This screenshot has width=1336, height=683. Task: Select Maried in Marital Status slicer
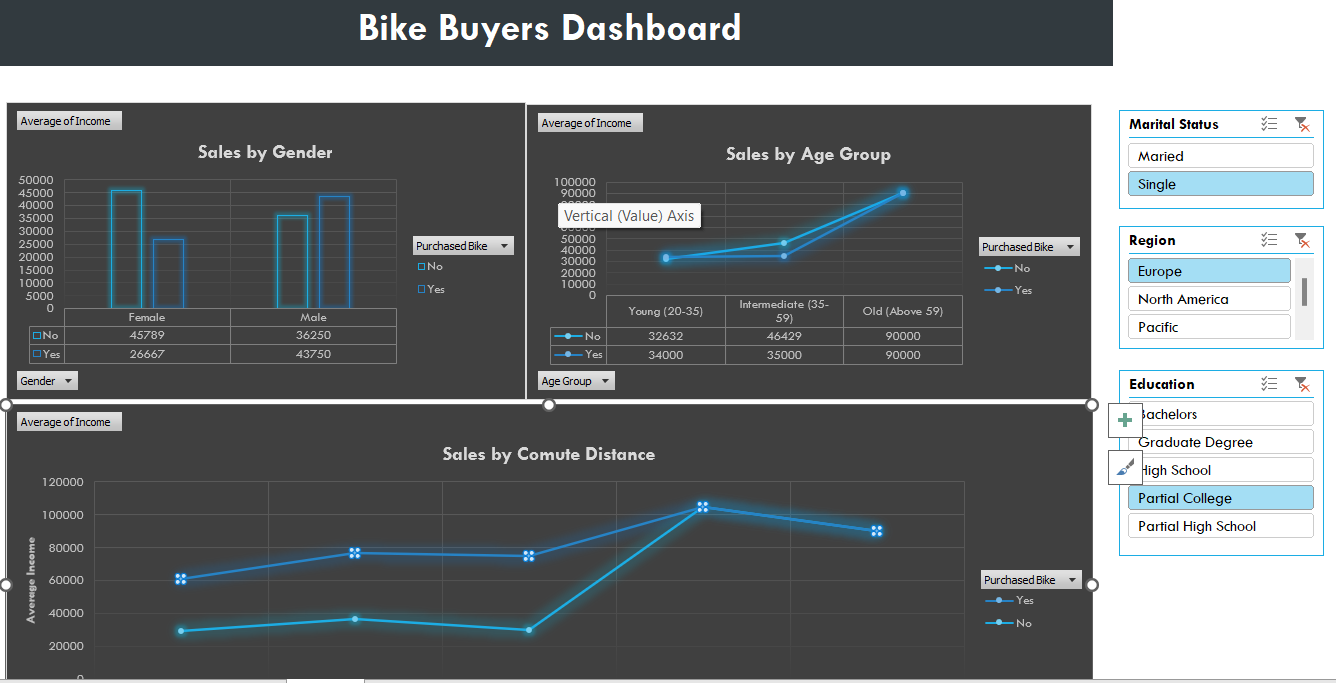(1220, 156)
